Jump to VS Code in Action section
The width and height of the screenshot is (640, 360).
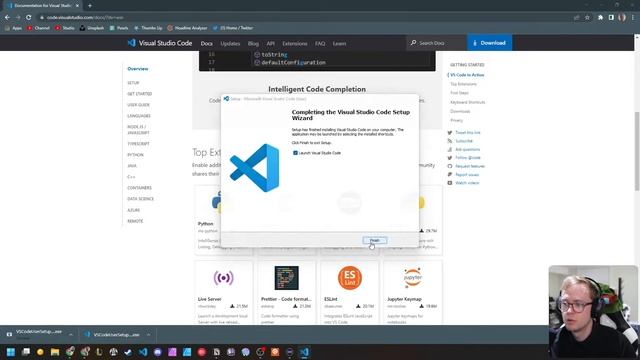[467, 75]
